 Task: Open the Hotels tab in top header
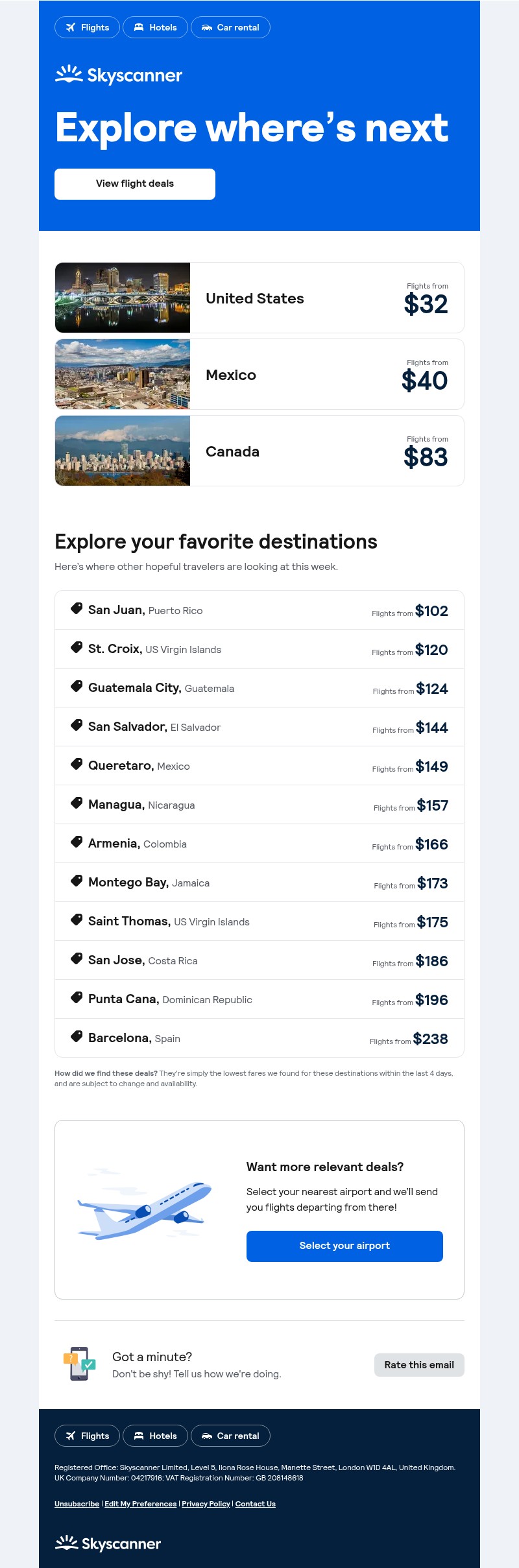point(155,27)
